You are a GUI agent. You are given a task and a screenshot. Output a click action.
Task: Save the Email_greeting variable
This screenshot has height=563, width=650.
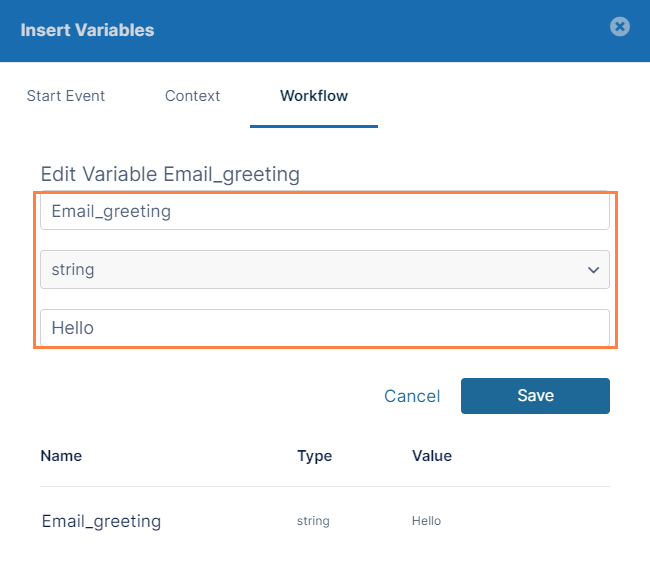point(535,396)
